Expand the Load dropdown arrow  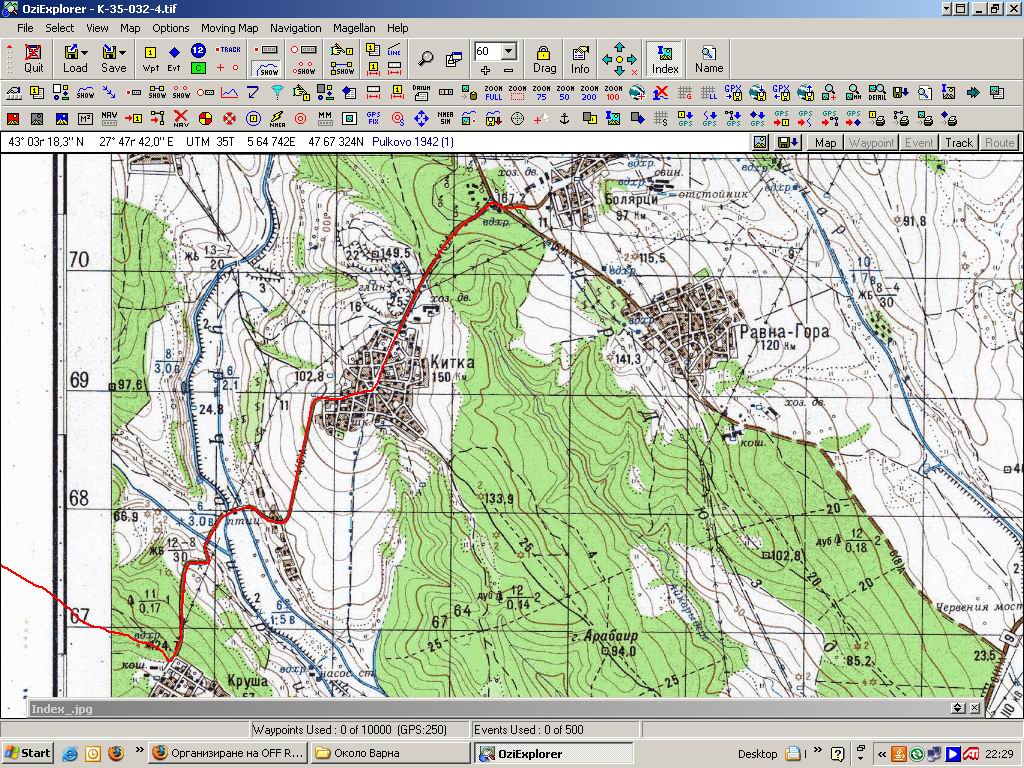[85, 52]
